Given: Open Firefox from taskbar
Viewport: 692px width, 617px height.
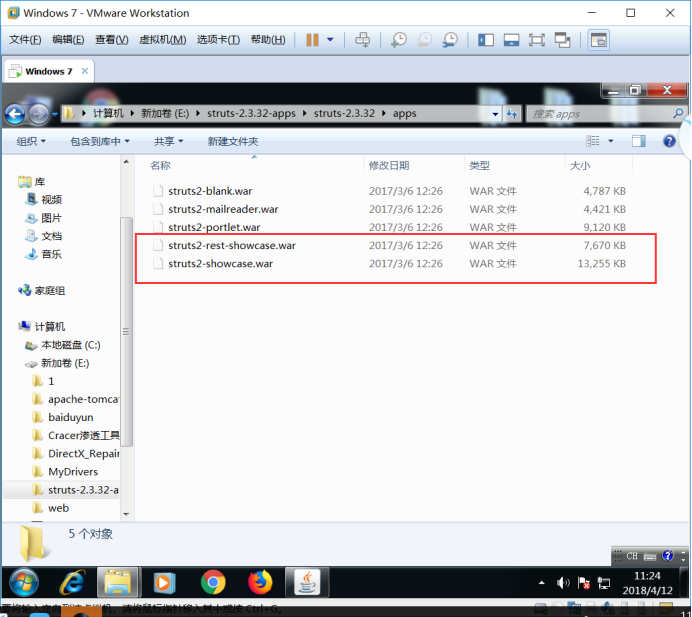Looking at the screenshot, I should point(260,582).
